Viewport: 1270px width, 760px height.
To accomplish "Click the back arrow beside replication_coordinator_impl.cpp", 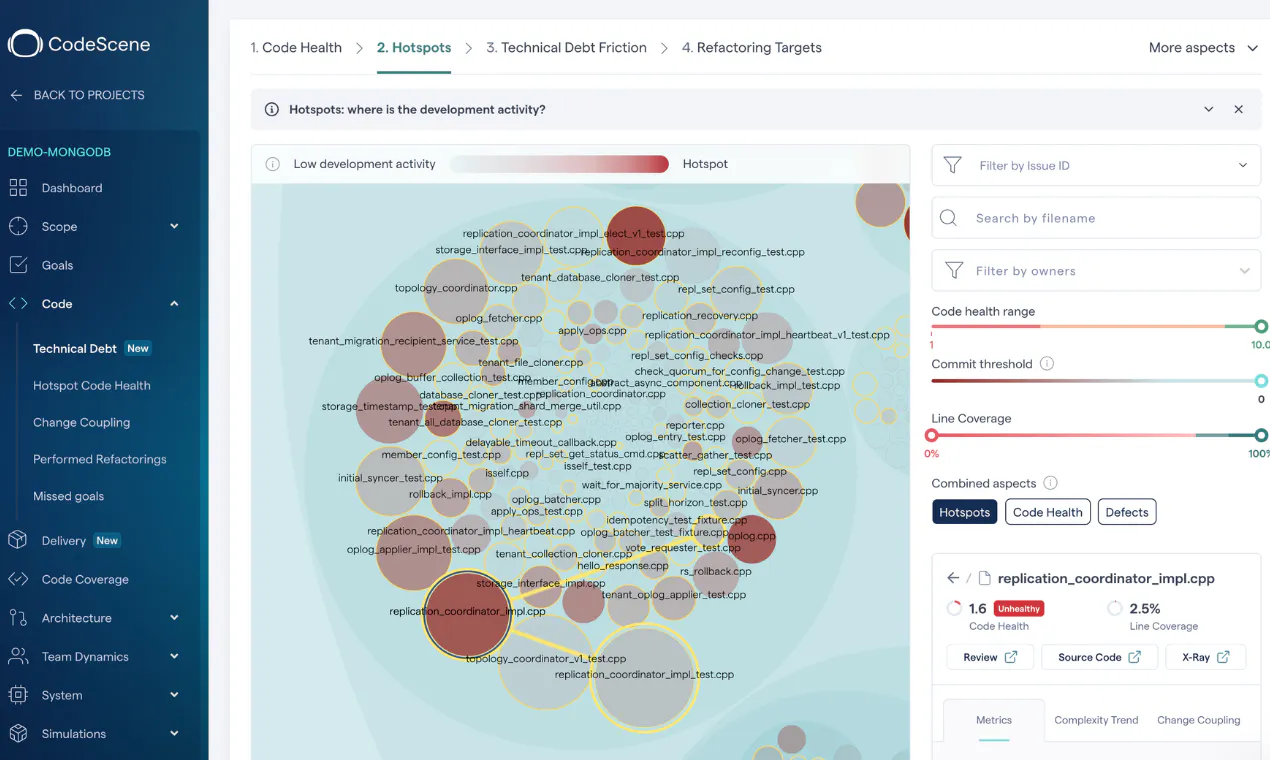I will 953,578.
